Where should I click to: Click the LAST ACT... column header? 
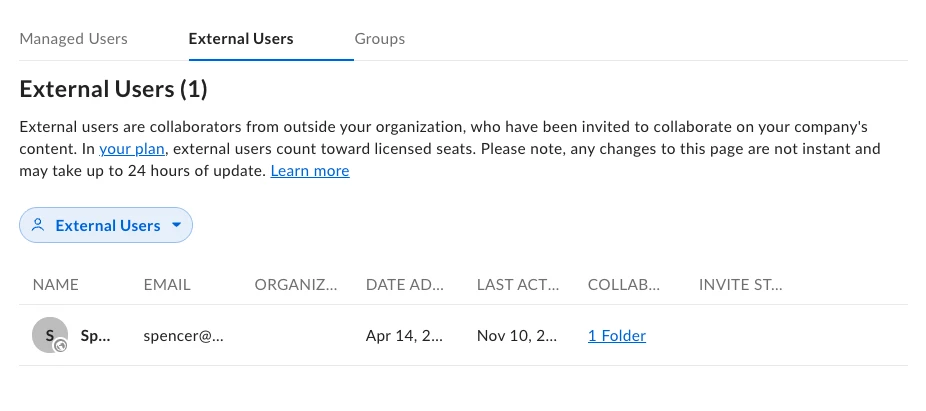pyautogui.click(x=518, y=285)
